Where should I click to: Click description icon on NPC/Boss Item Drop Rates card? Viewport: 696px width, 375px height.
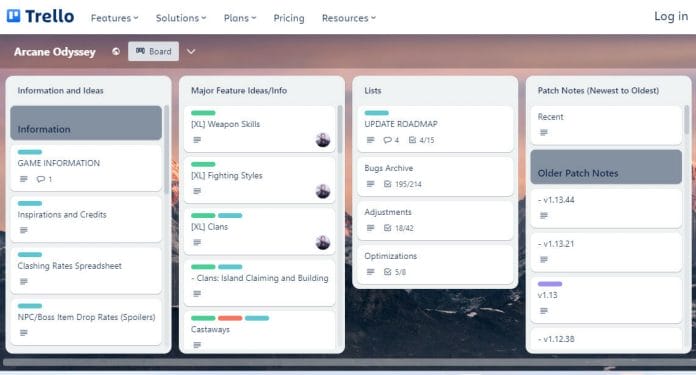coord(24,333)
